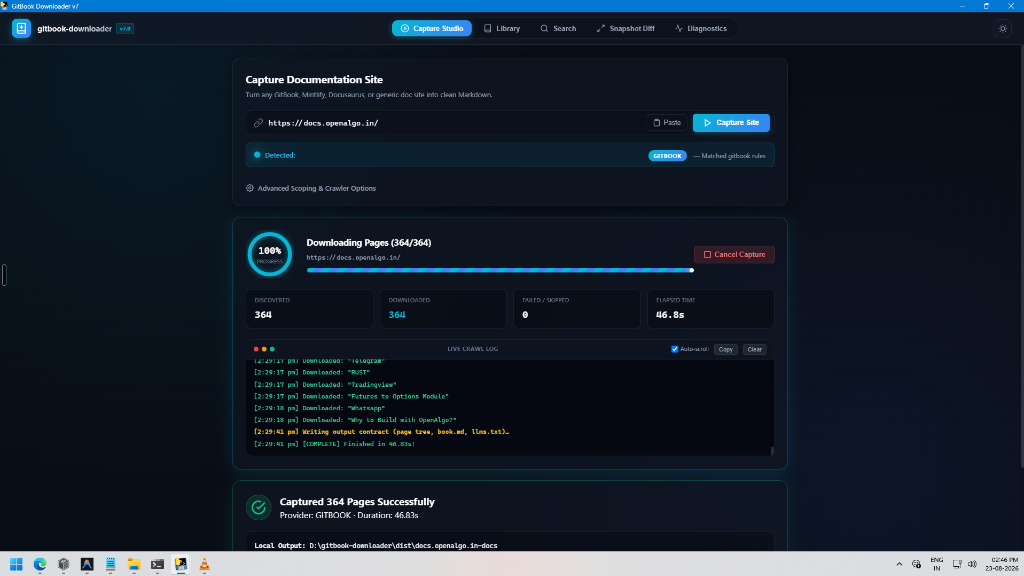Copy the live crawl log
This screenshot has height=576, width=1024.
[x=726, y=349]
